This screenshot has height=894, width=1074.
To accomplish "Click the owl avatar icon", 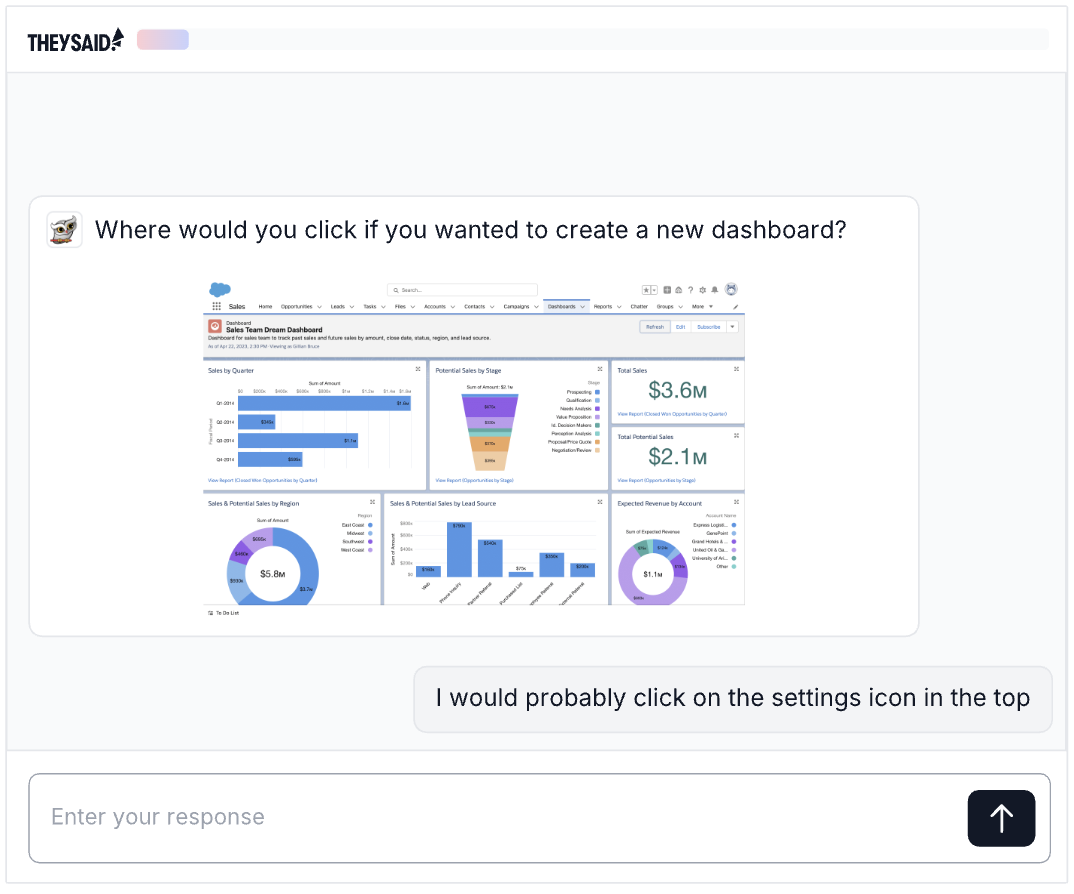I will [64, 230].
